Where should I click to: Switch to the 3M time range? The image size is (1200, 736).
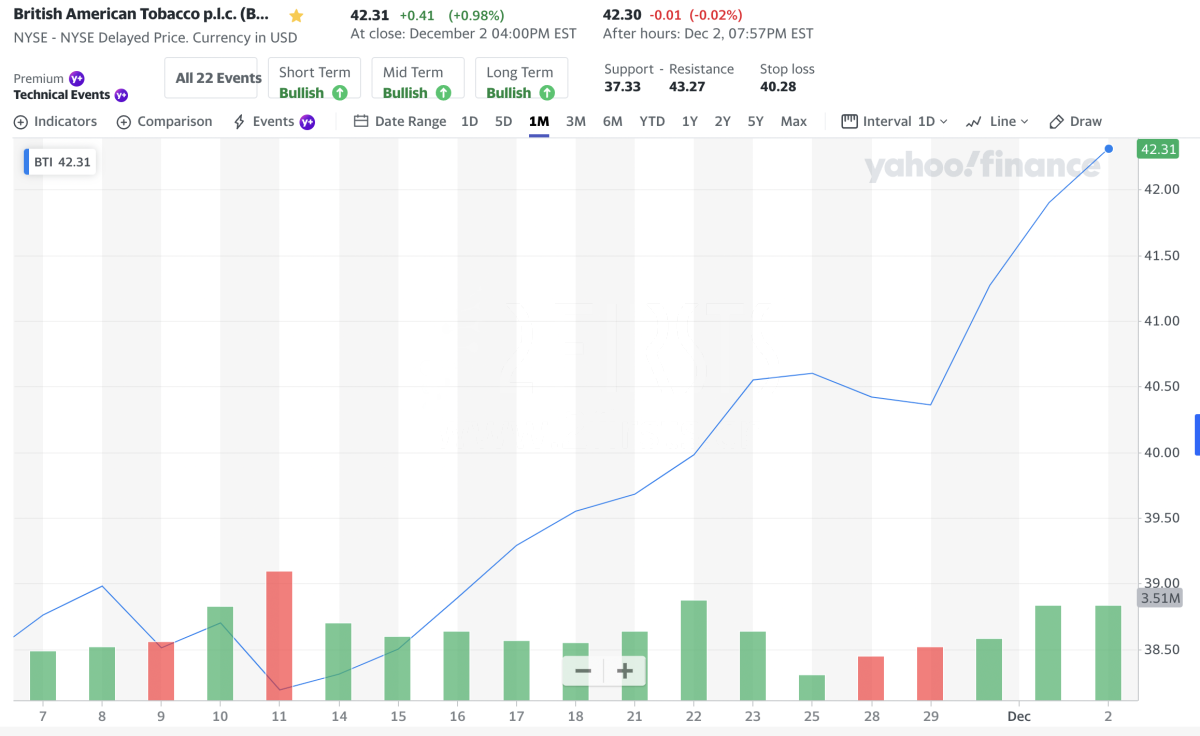click(x=576, y=122)
